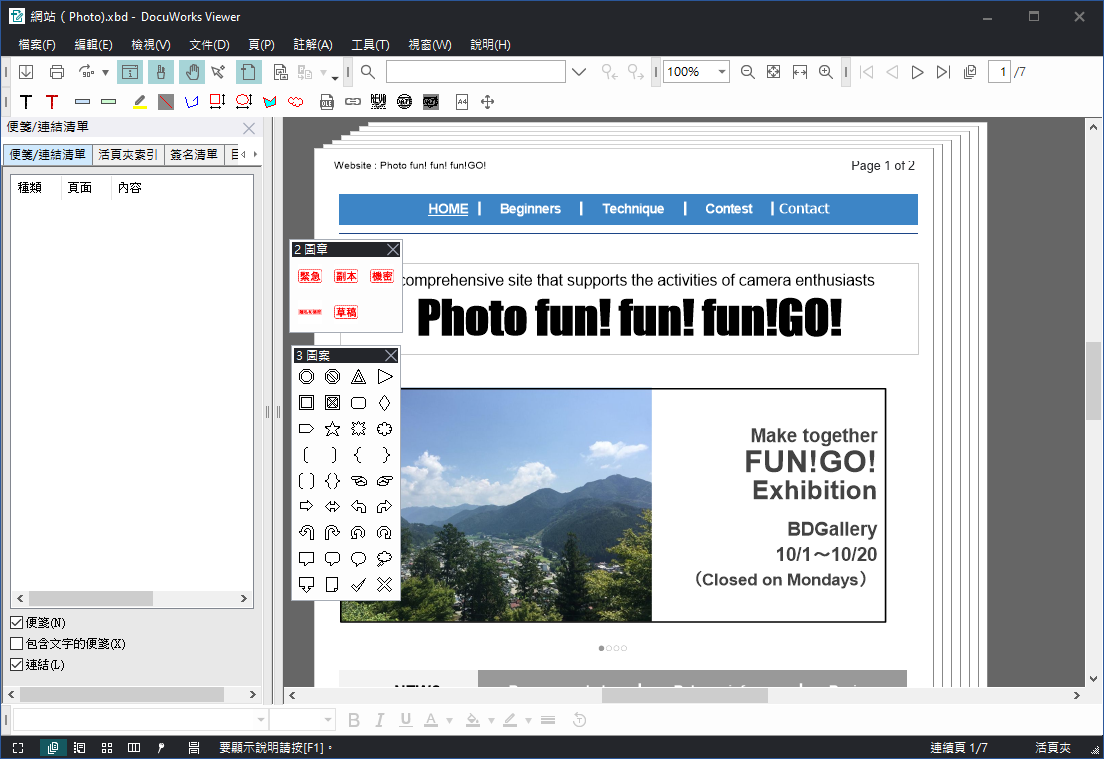Click the zoom out icon
This screenshot has width=1104, height=759.
(x=748, y=72)
